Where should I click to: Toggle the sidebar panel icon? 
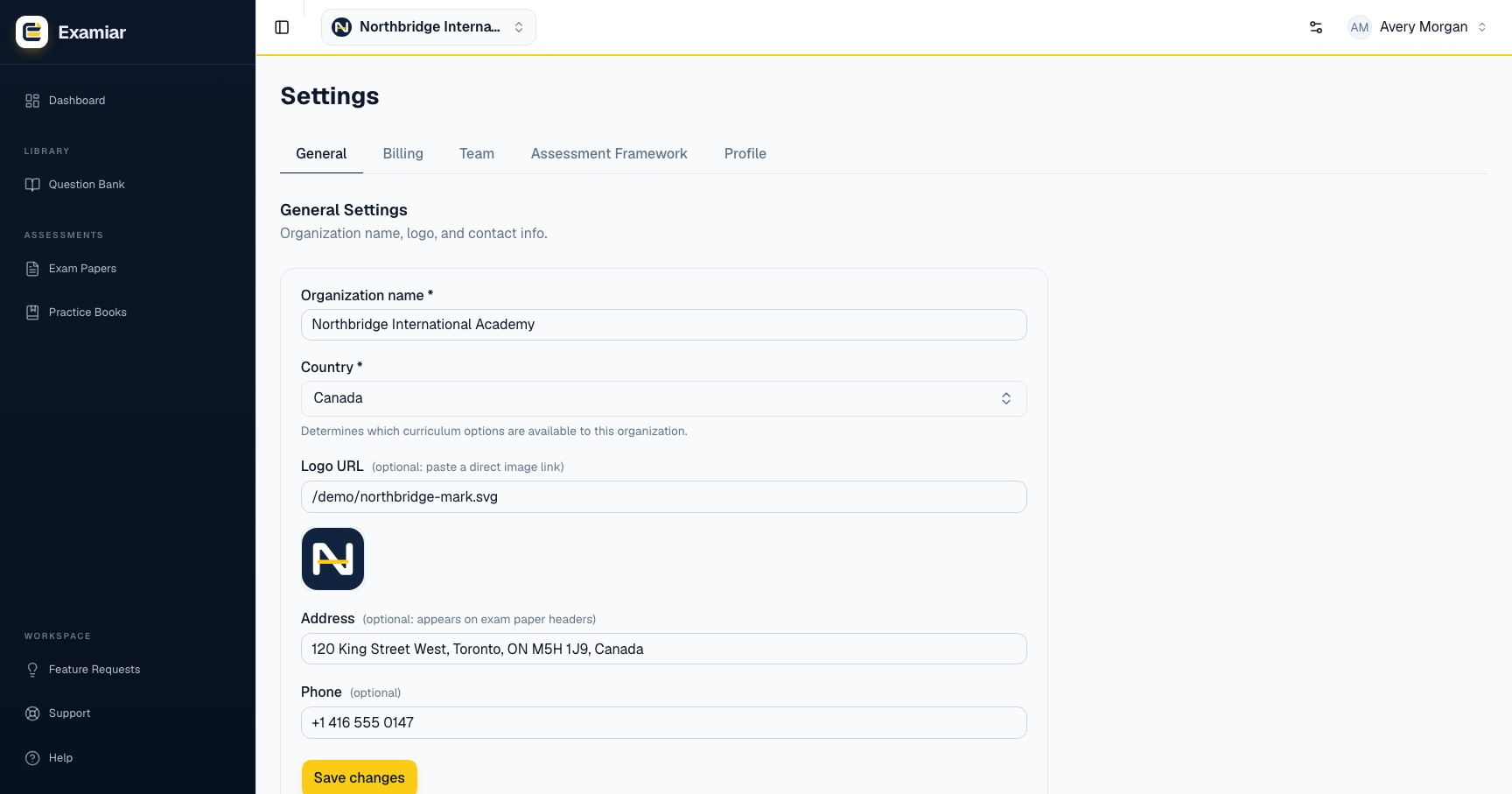tap(282, 27)
